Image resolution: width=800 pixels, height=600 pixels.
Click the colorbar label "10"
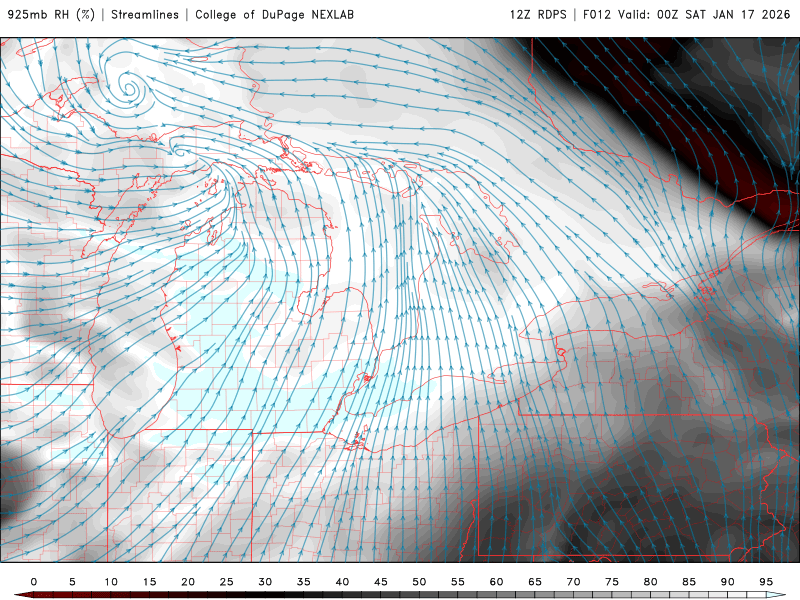point(111,582)
